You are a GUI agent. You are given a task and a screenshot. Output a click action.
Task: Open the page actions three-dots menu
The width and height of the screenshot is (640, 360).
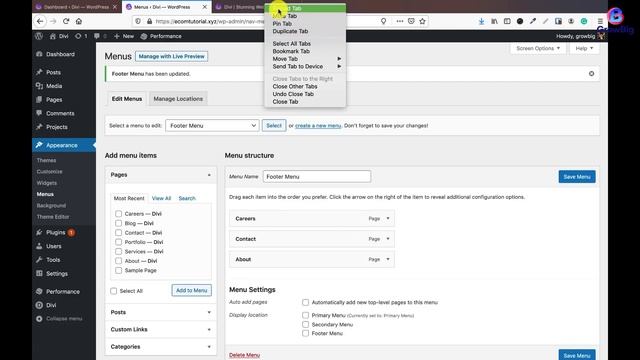(x=400, y=21)
